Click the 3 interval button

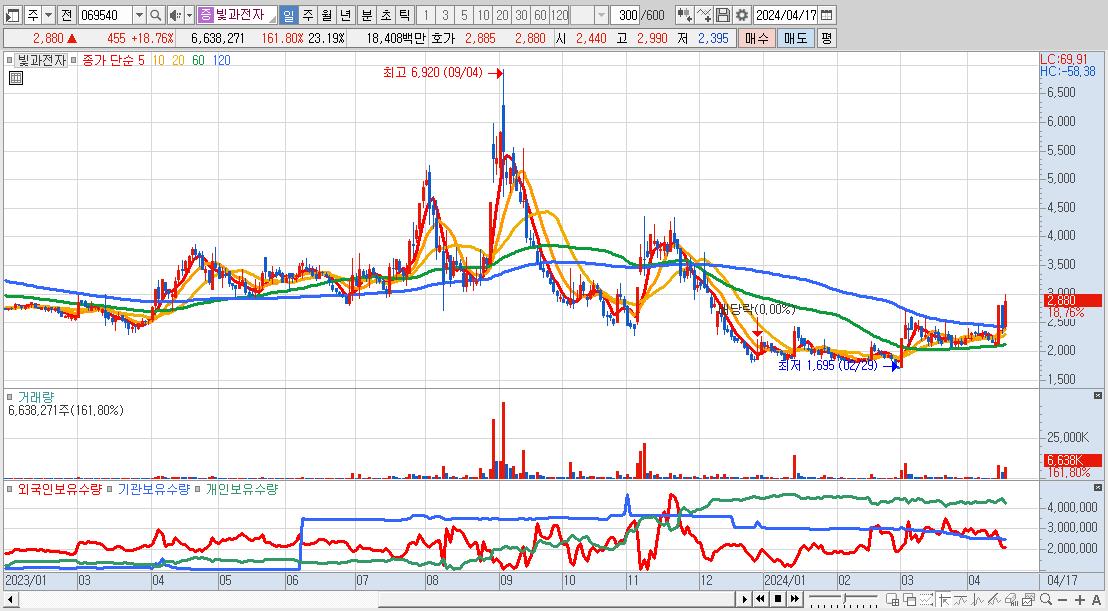[445, 15]
